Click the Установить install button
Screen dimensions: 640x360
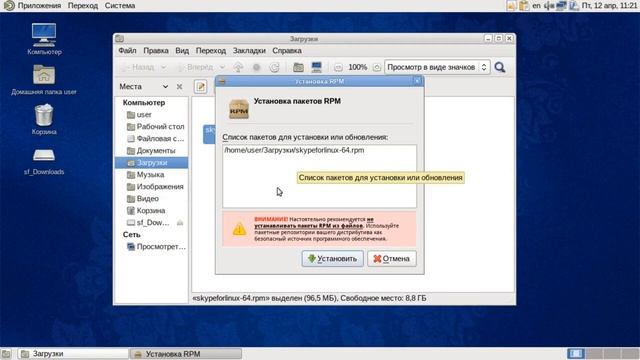click(332, 259)
